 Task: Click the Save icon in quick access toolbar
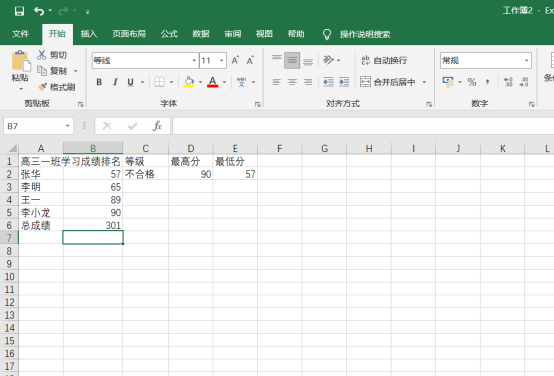[x=19, y=11]
